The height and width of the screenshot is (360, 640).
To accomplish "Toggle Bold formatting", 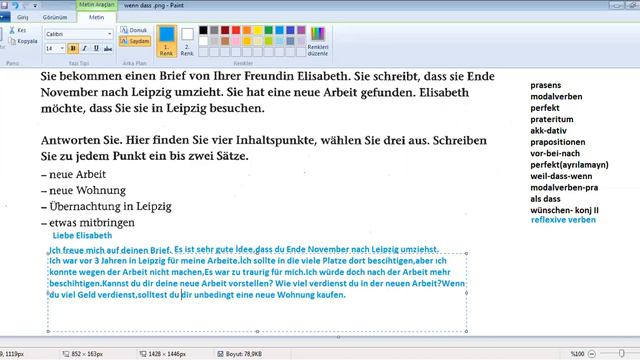I will [73, 49].
